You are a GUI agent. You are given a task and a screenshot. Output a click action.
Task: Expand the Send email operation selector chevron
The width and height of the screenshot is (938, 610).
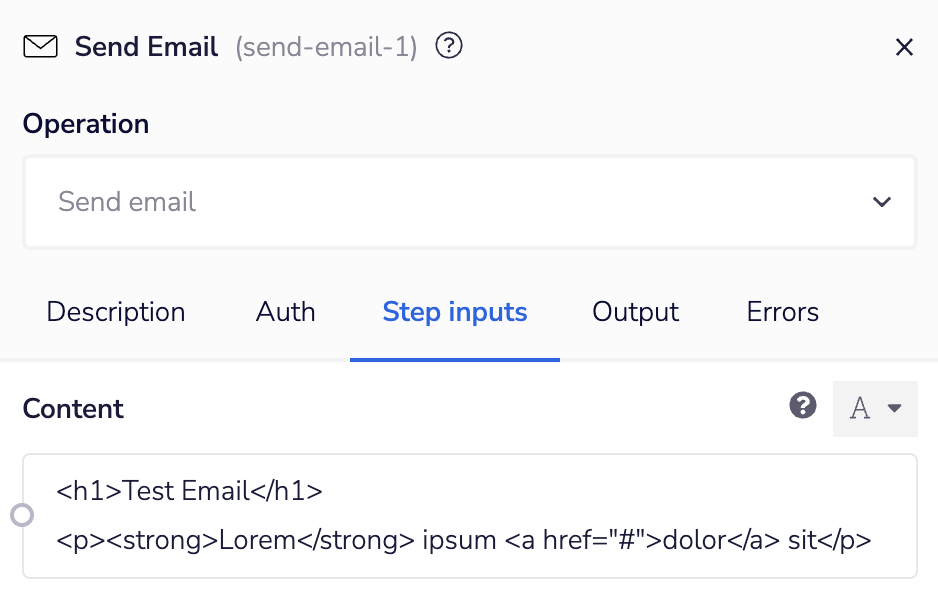[882, 201]
